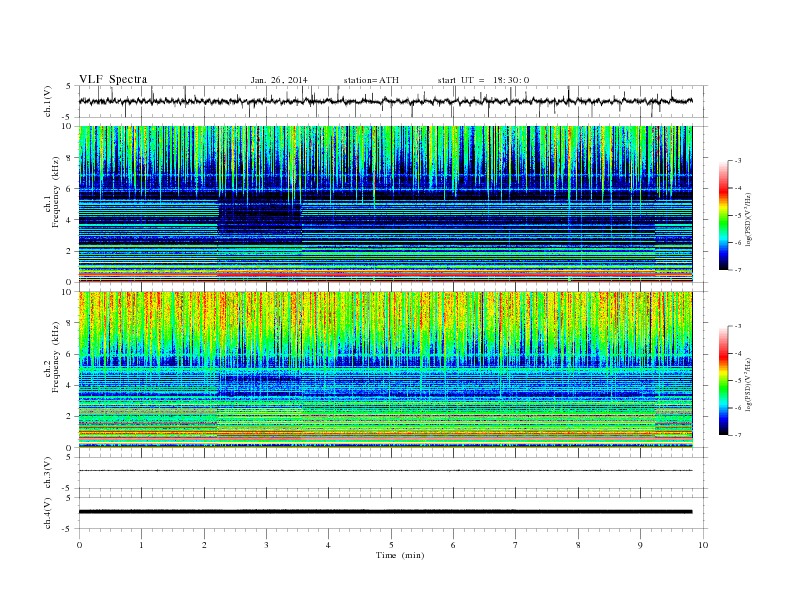Select the "start UT = 18:30:0" text
This screenshot has height=612, width=792.
click(483, 80)
